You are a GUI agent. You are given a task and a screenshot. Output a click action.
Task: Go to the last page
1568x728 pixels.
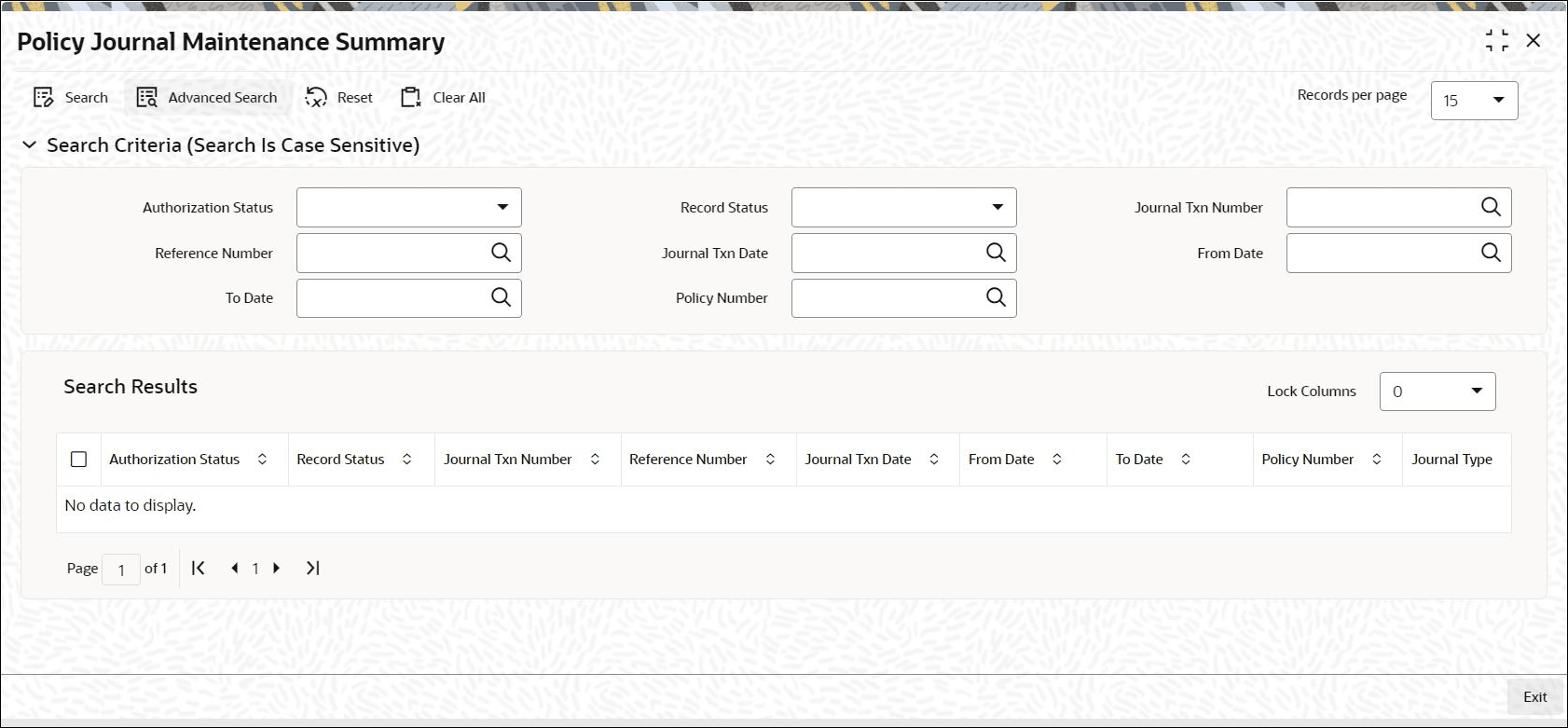tap(313, 568)
